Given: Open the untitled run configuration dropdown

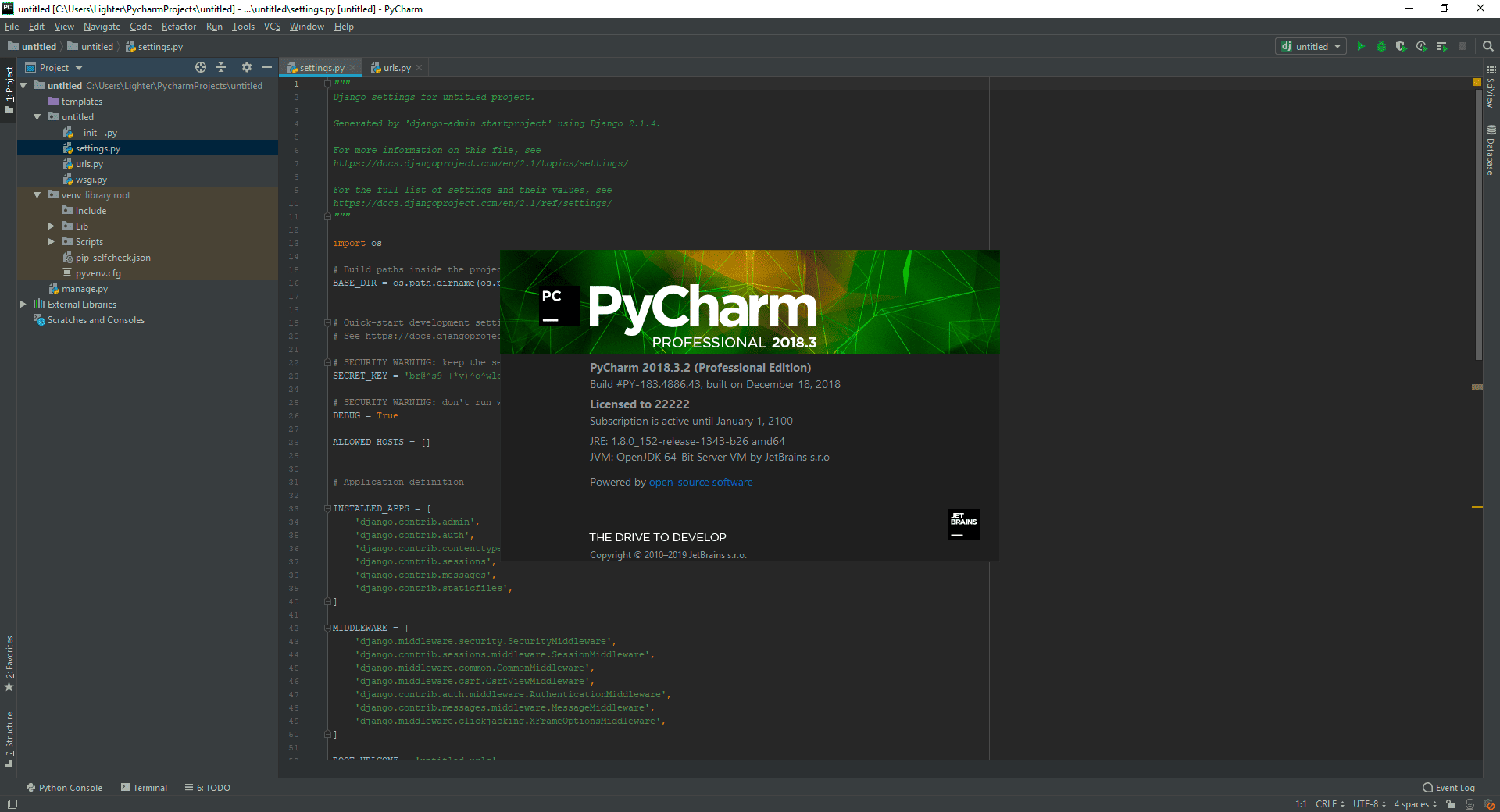Looking at the screenshot, I should 1311,47.
